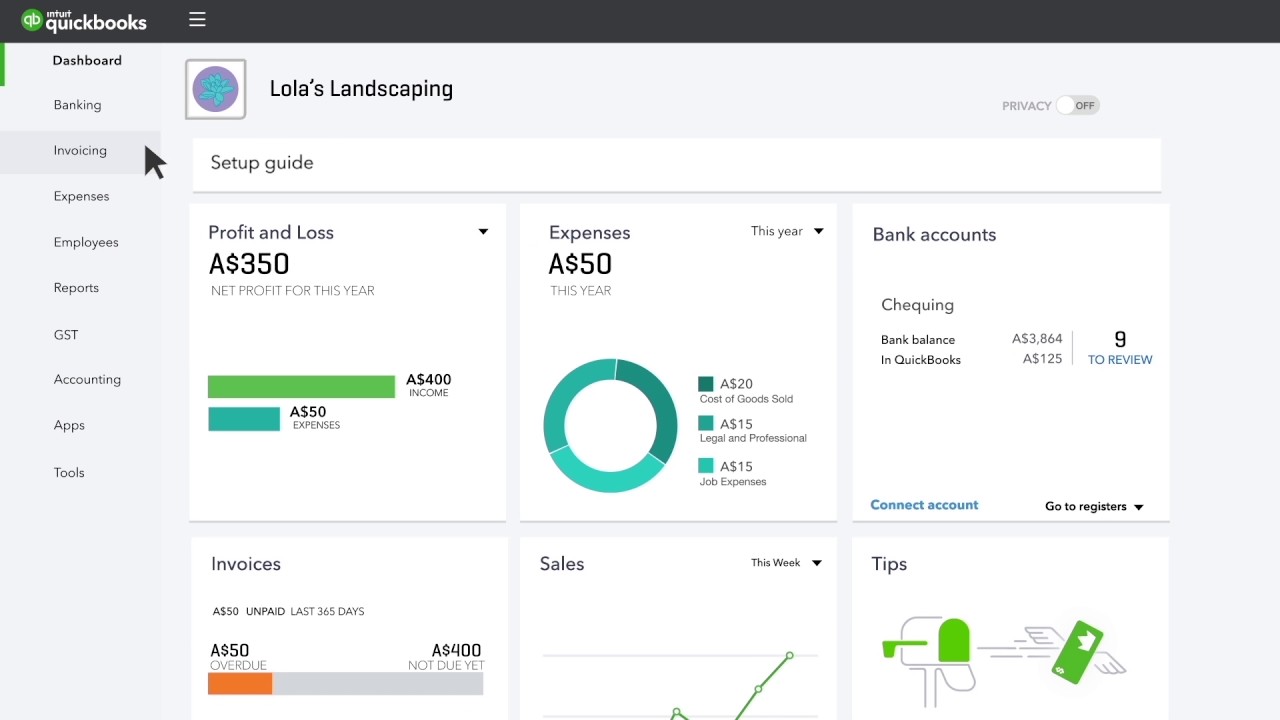Click the green A$400 Income bar
The height and width of the screenshot is (720, 1280).
(x=301, y=387)
